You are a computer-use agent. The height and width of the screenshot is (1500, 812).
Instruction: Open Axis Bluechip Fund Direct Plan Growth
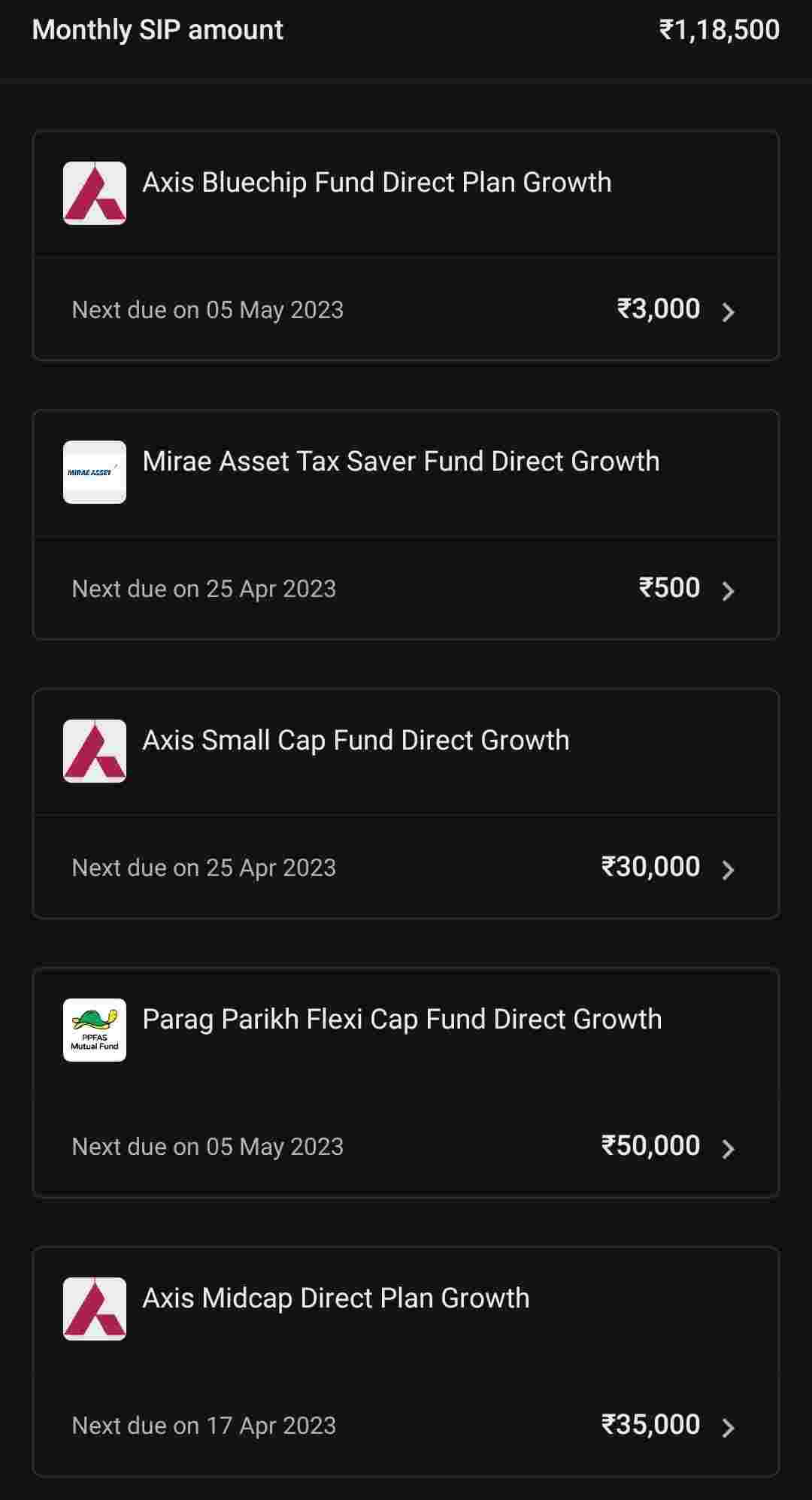[x=377, y=183]
